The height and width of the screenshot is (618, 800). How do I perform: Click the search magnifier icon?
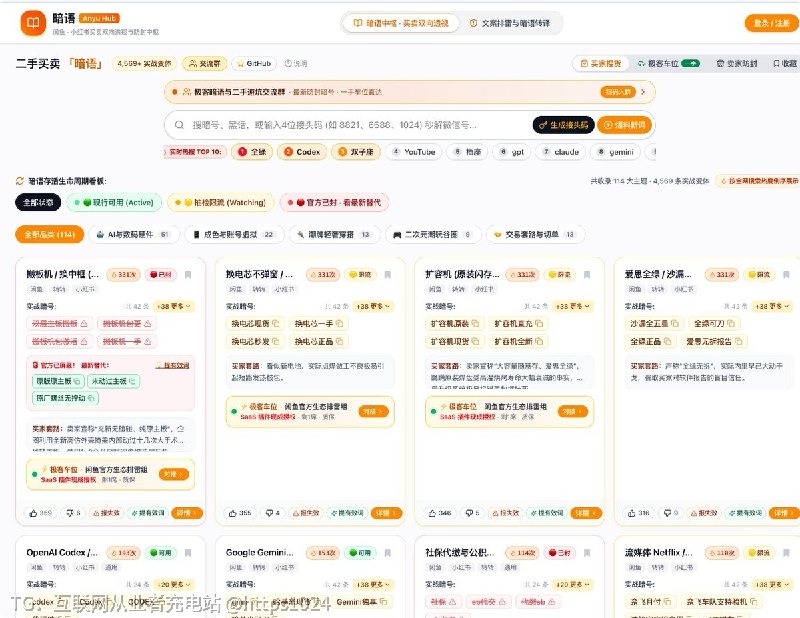pyautogui.click(x=180, y=125)
